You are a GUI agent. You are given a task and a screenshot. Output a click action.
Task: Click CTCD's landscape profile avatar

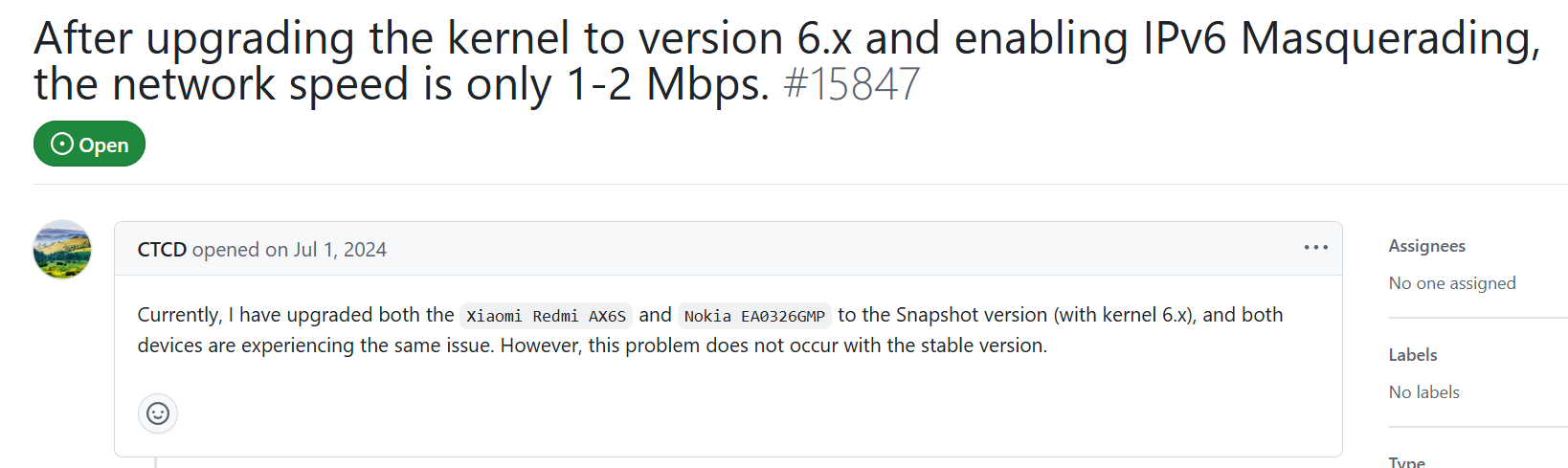(62, 250)
